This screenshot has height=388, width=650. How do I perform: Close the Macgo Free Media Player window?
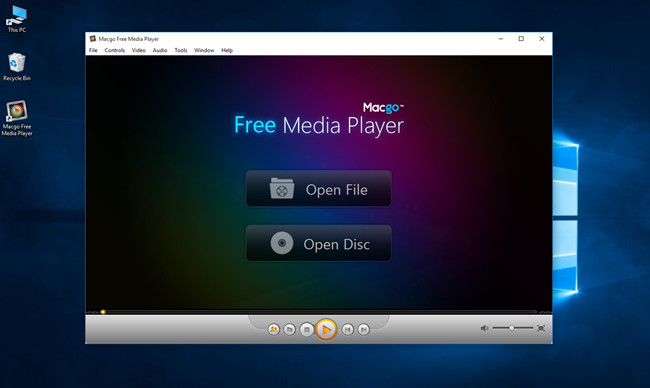tap(541, 39)
